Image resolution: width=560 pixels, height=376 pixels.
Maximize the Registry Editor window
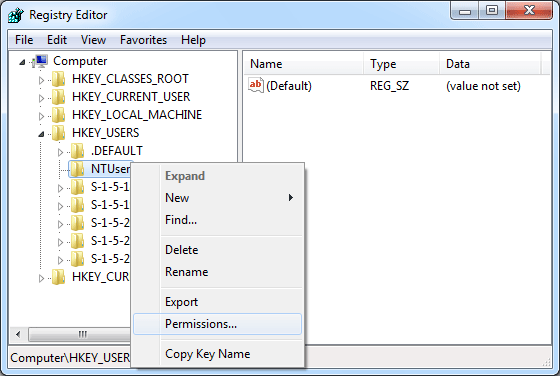click(492, 11)
